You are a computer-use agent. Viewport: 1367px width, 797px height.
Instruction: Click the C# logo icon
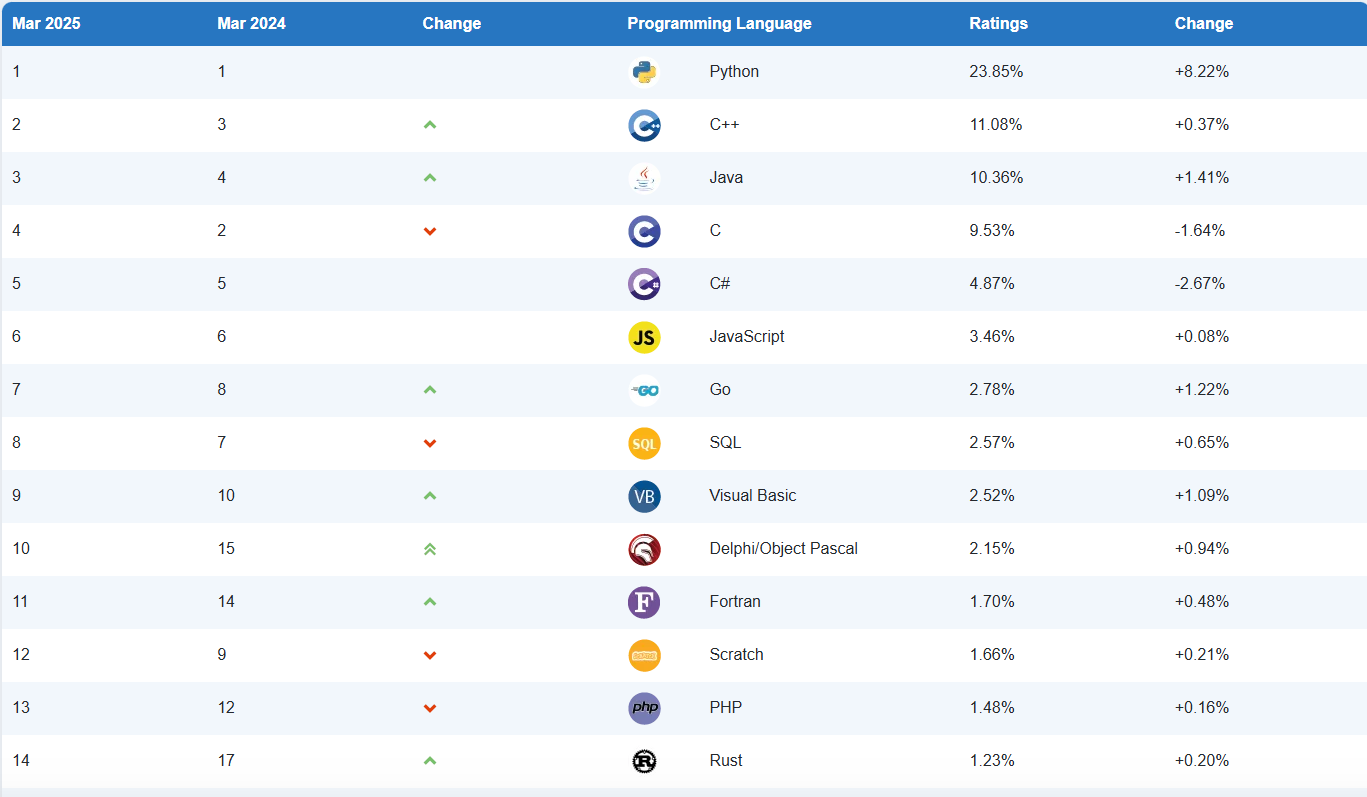click(x=644, y=284)
